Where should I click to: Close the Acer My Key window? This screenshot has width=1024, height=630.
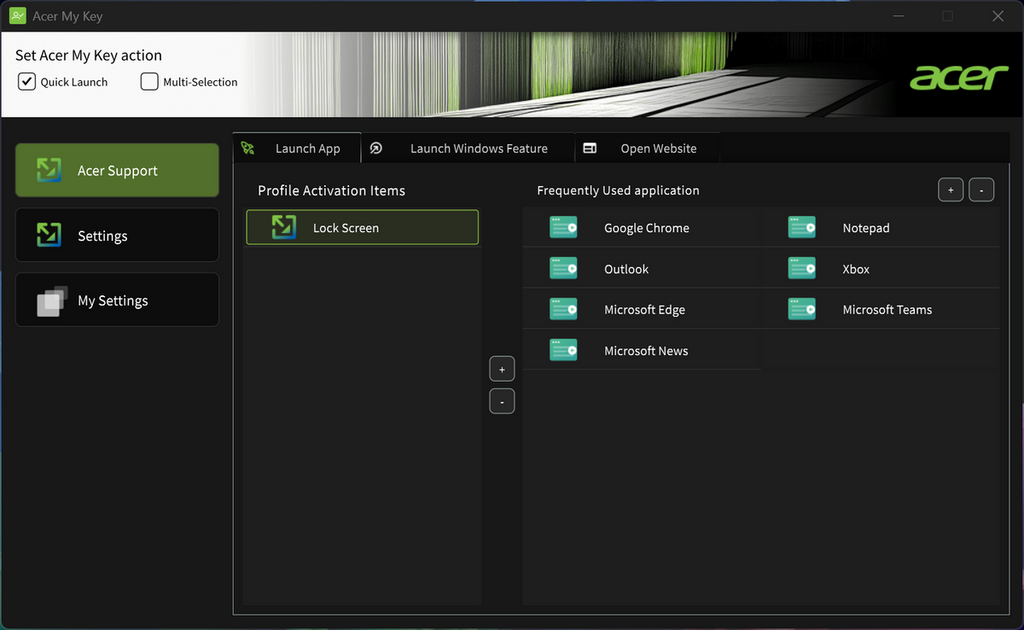pos(998,16)
